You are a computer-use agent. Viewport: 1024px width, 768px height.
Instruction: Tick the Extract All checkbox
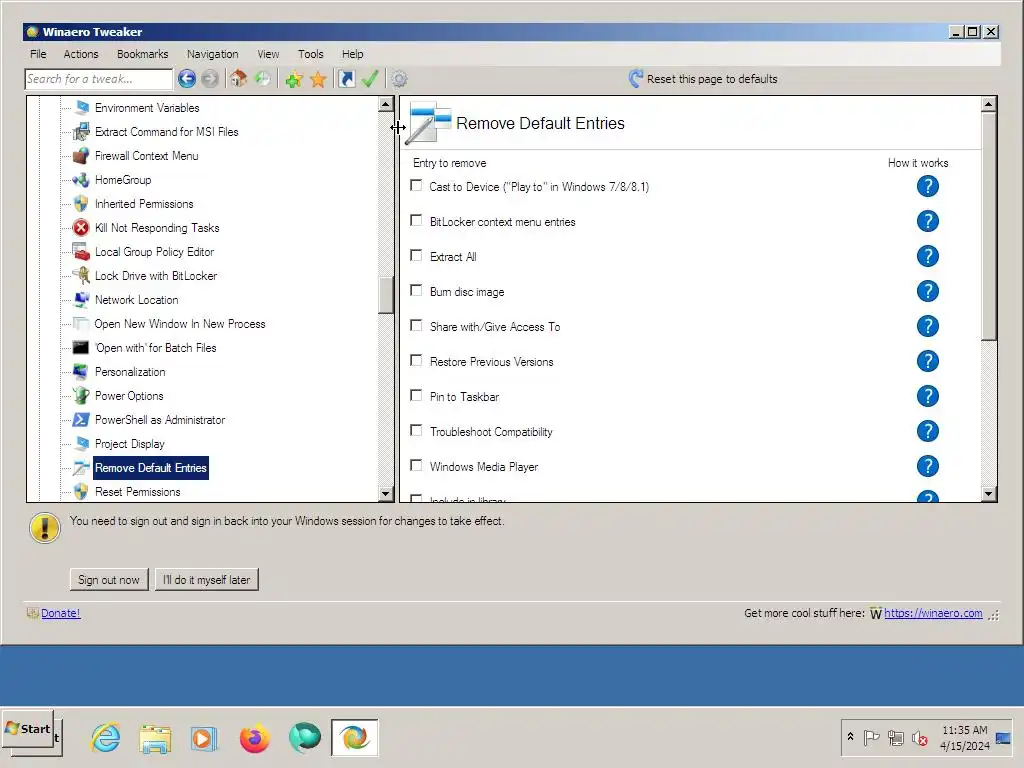coord(416,255)
